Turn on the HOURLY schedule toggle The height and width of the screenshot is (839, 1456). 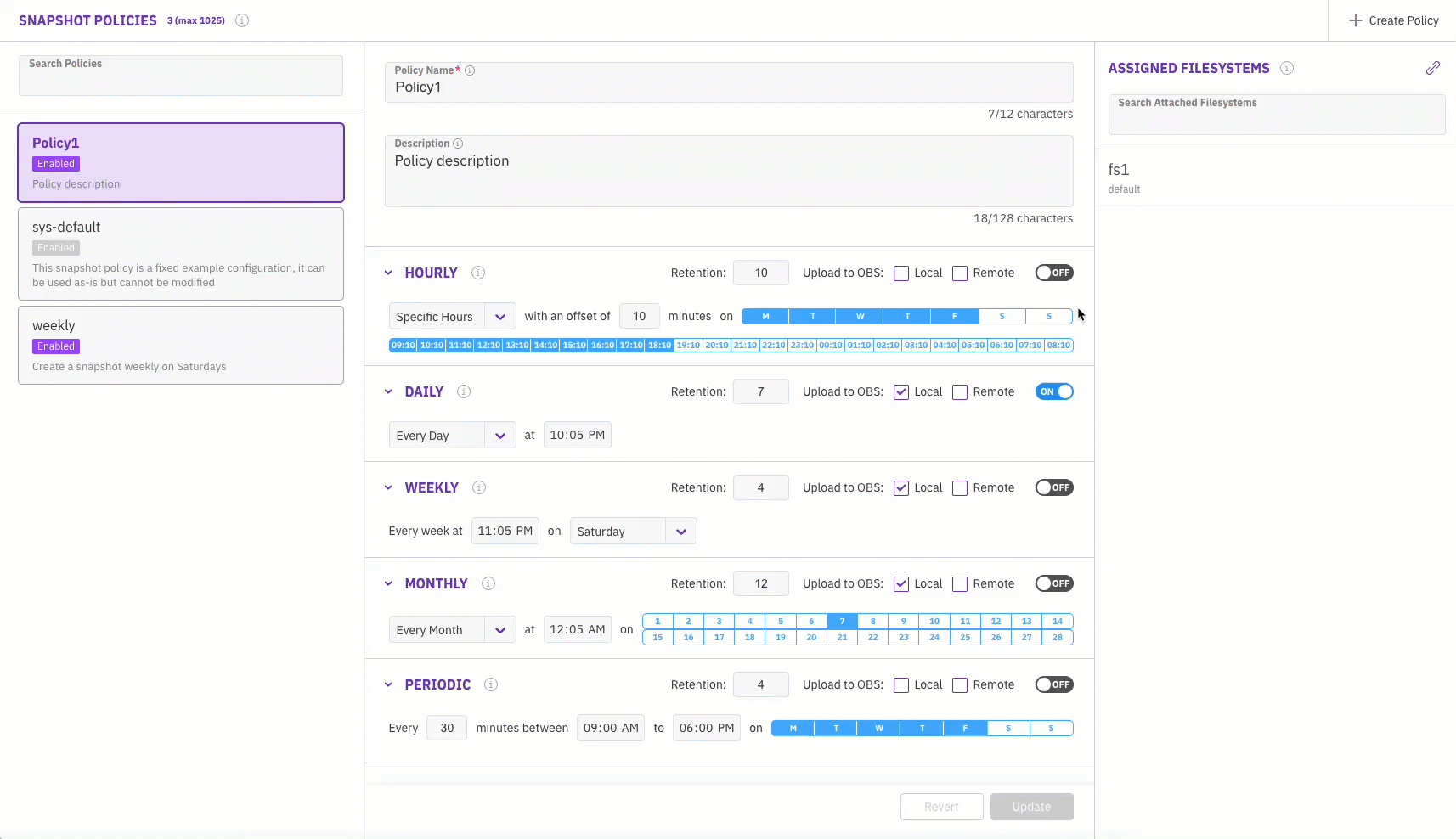1053,273
